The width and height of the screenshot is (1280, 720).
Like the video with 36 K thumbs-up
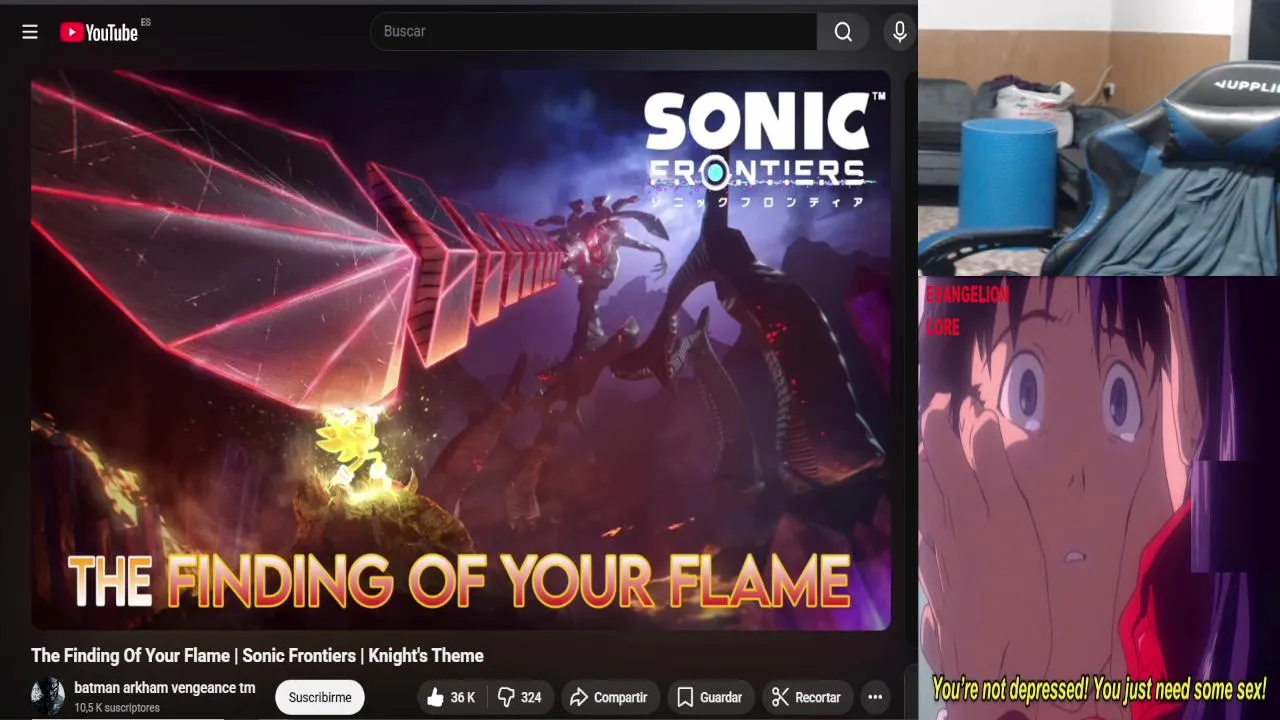point(451,697)
